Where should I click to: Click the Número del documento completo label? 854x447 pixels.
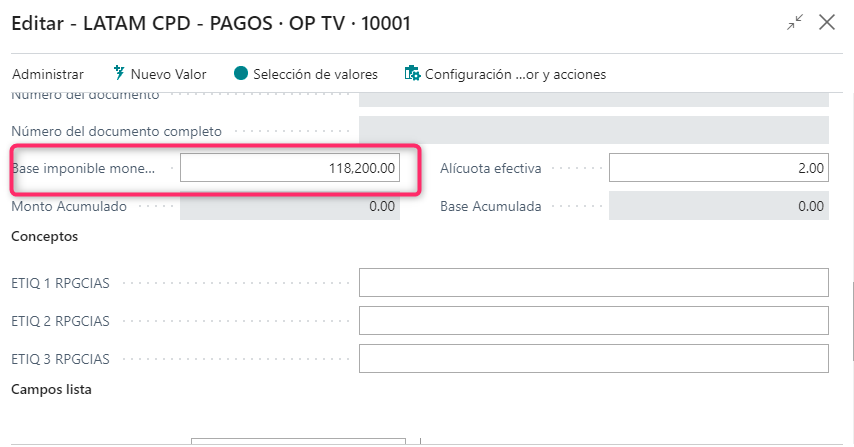(x=117, y=131)
